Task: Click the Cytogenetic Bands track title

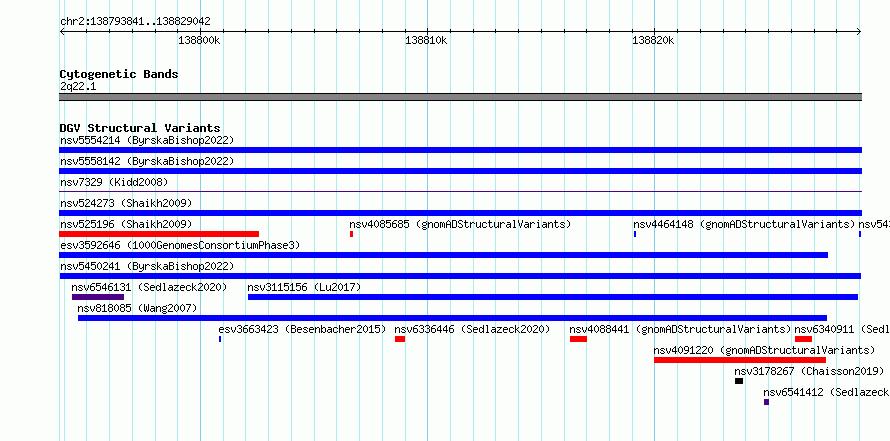Action: click(119, 74)
